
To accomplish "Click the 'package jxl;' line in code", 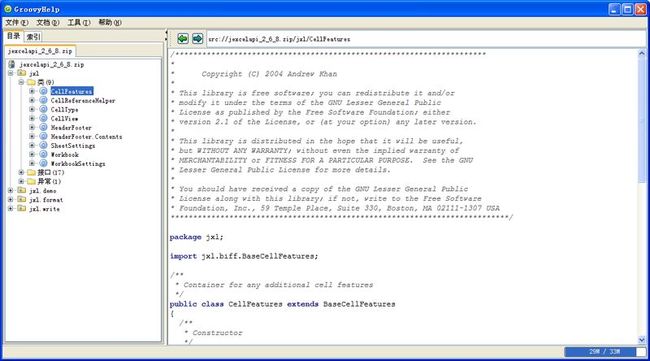I will (x=196, y=237).
